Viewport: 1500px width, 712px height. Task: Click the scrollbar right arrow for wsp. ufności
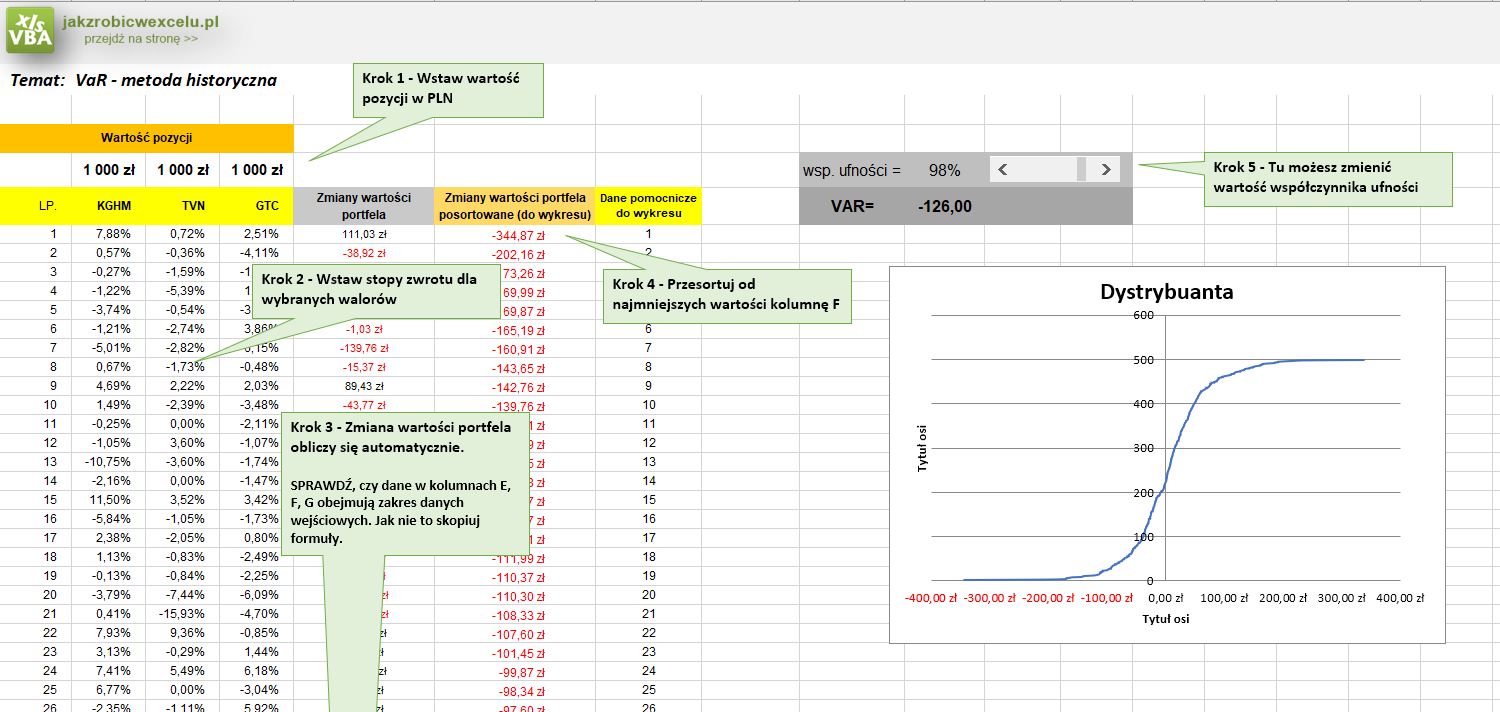pyautogui.click(x=1105, y=170)
